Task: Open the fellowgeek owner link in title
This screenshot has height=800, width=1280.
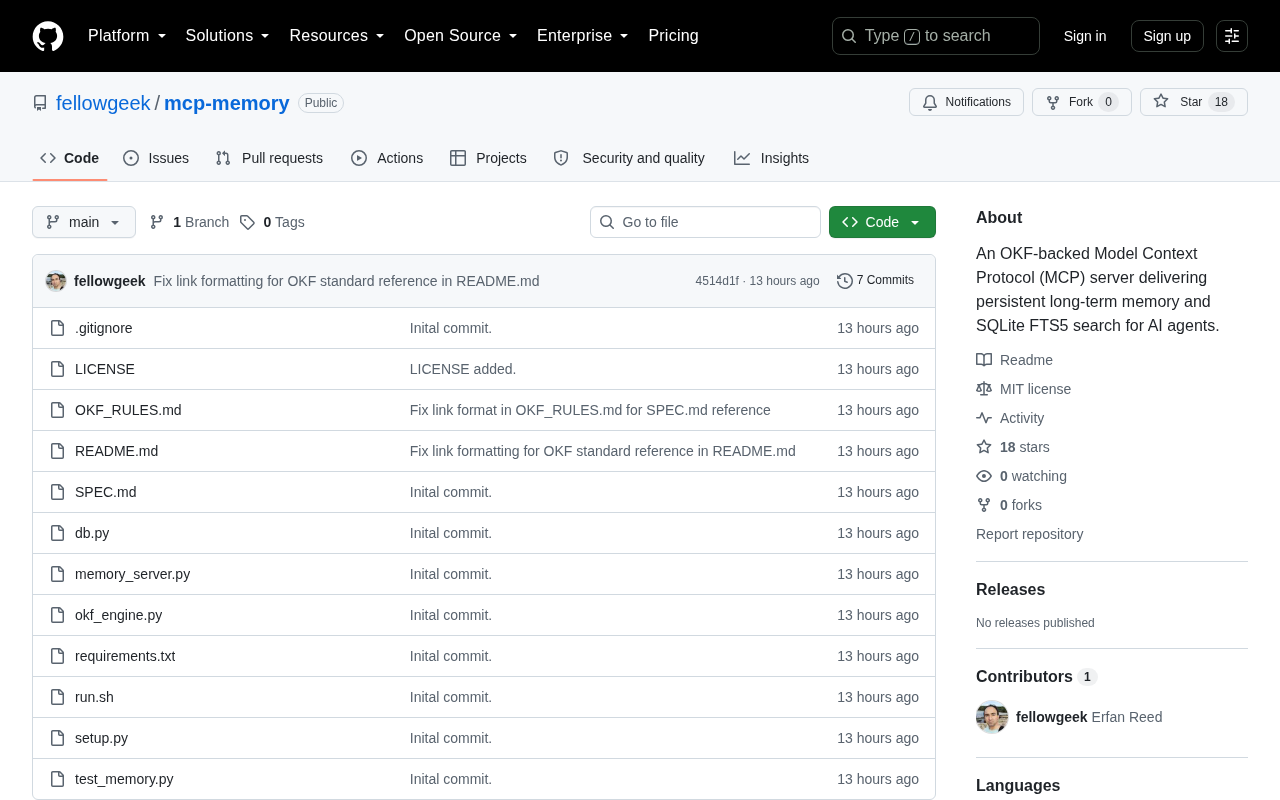Action: pos(103,103)
